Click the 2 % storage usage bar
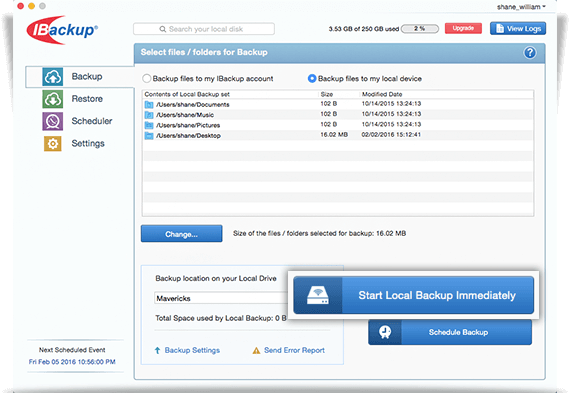This screenshot has height=393, width=570. 420,28
